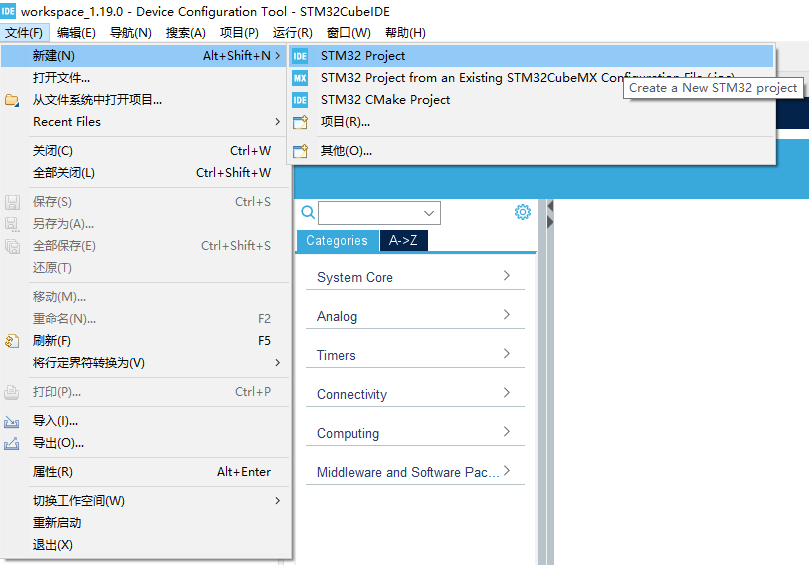Click 退出(X) to exit

pos(144,545)
